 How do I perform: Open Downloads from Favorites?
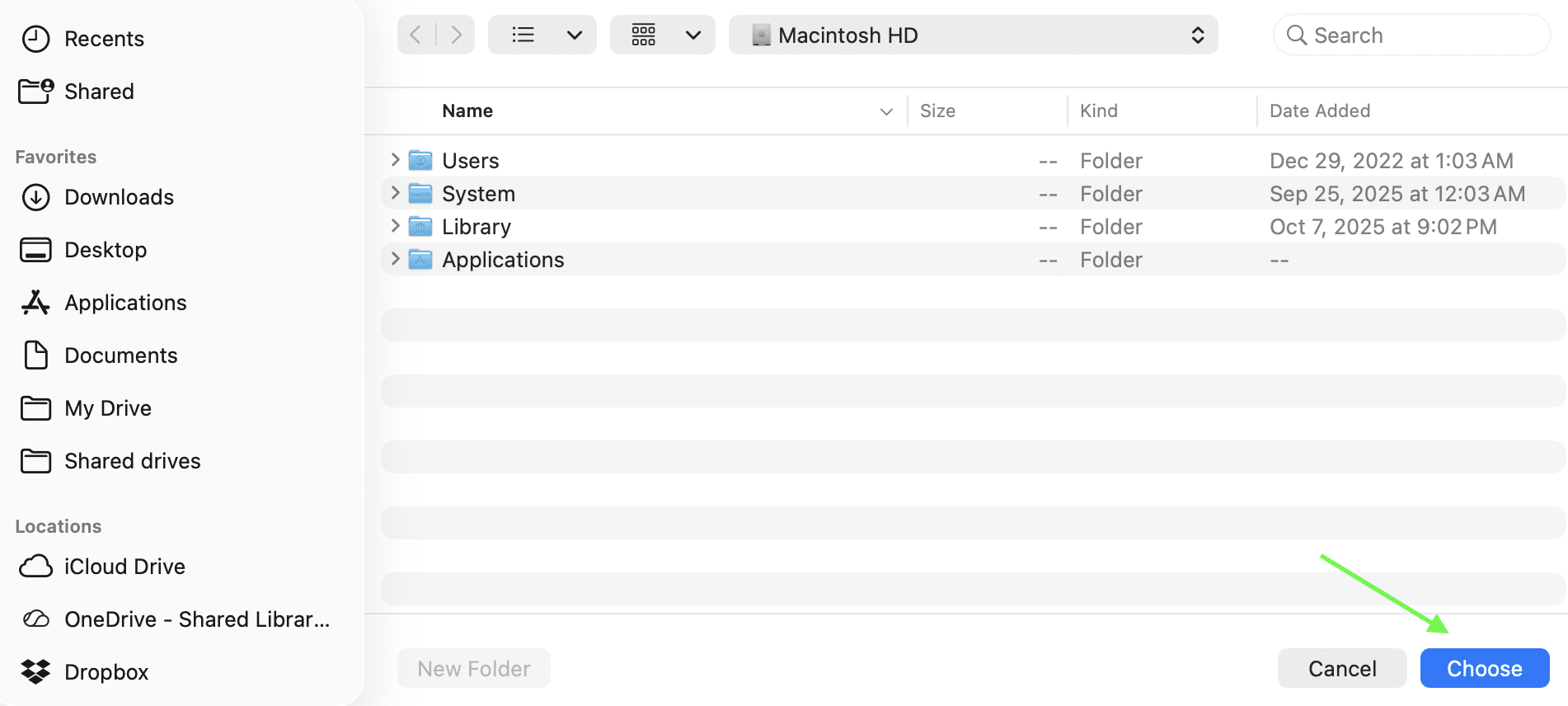coord(118,197)
